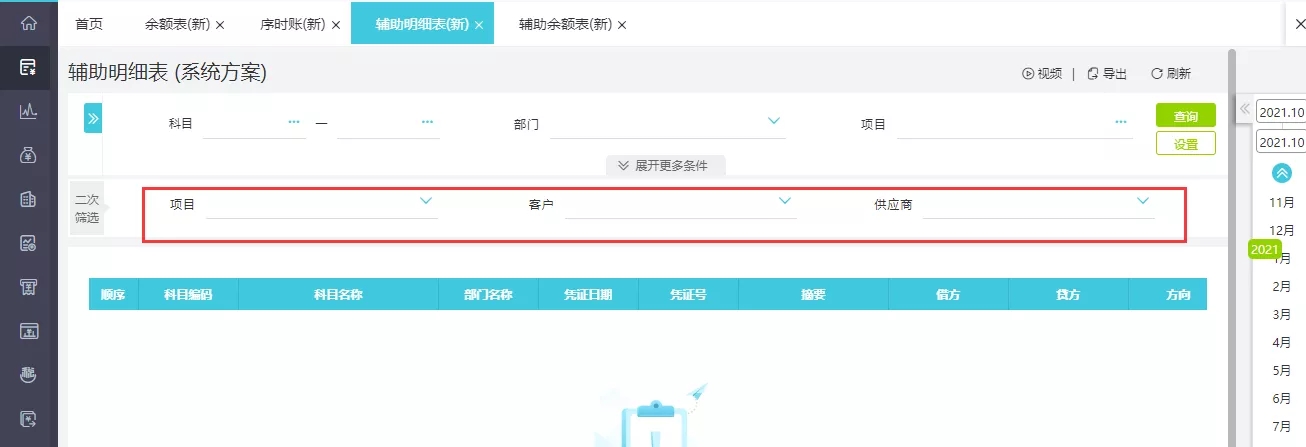The image size is (1306, 447).
Task: Click the 顺序 column header
Action: pos(113,294)
